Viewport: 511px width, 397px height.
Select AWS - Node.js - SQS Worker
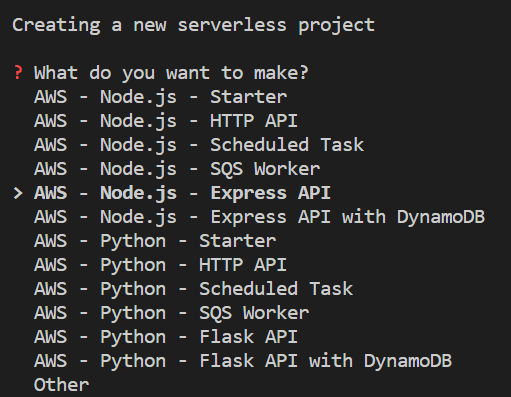[x=177, y=169]
